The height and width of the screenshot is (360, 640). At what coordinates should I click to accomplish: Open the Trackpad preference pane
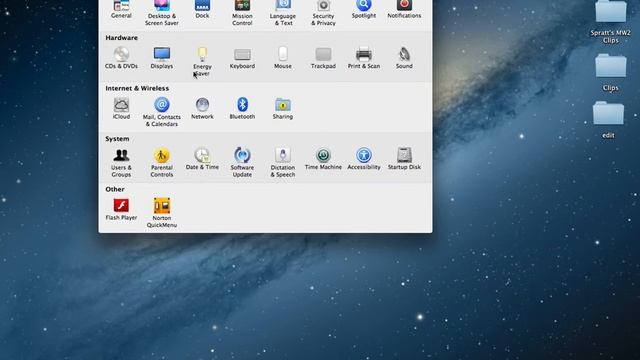tap(323, 58)
